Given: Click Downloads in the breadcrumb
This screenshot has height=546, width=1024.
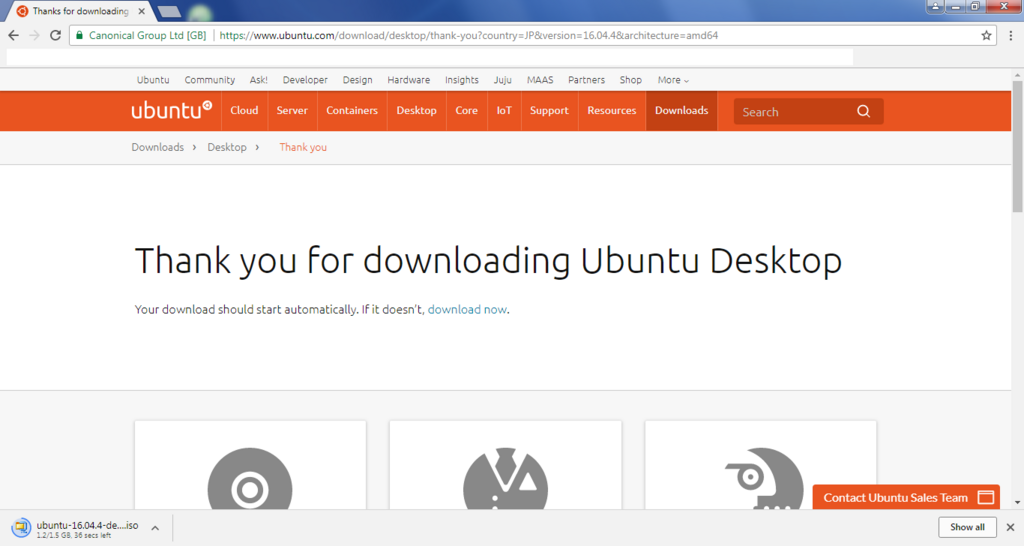Looking at the screenshot, I should (x=157, y=147).
